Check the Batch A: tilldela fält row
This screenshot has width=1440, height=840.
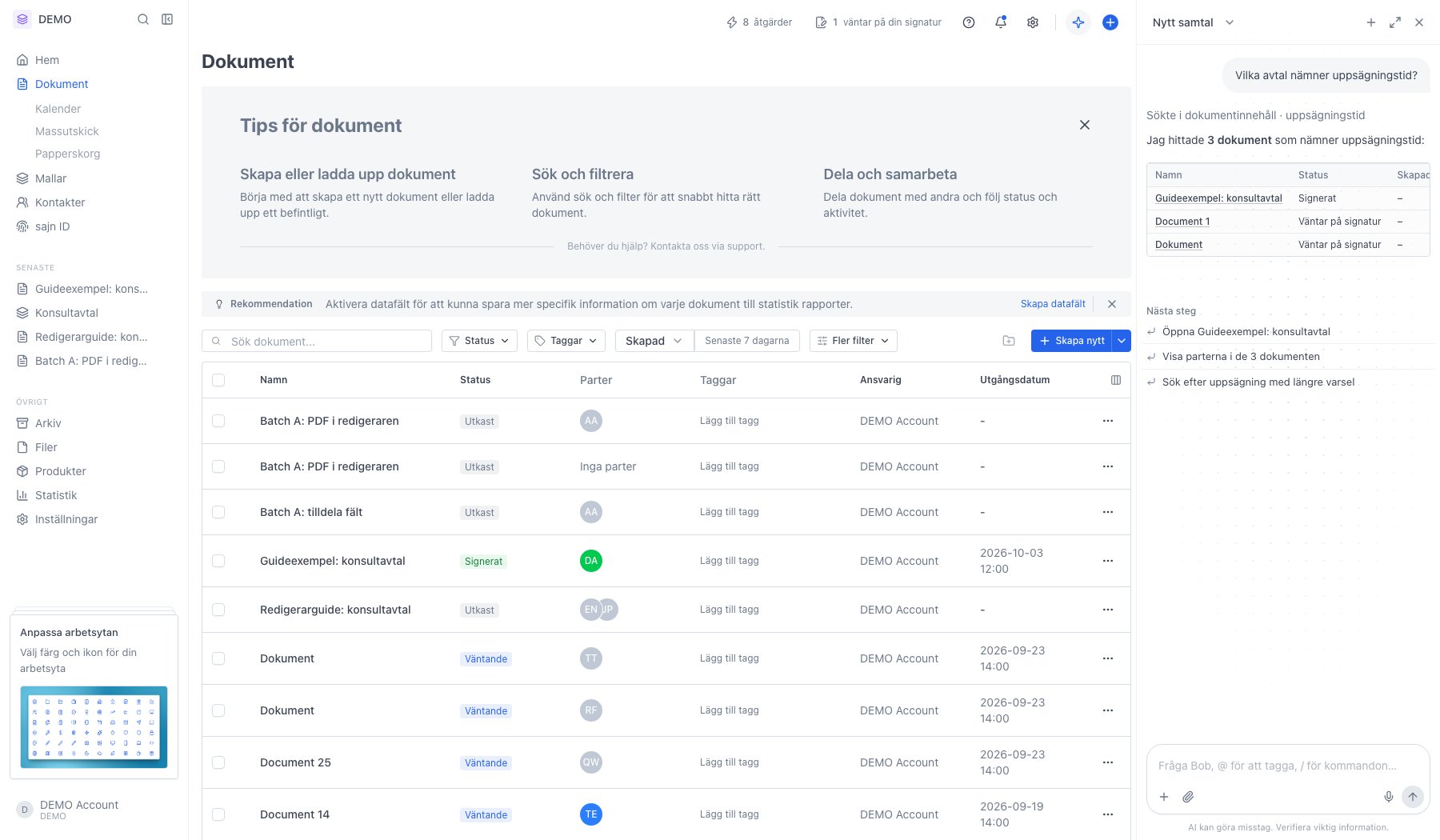point(218,512)
